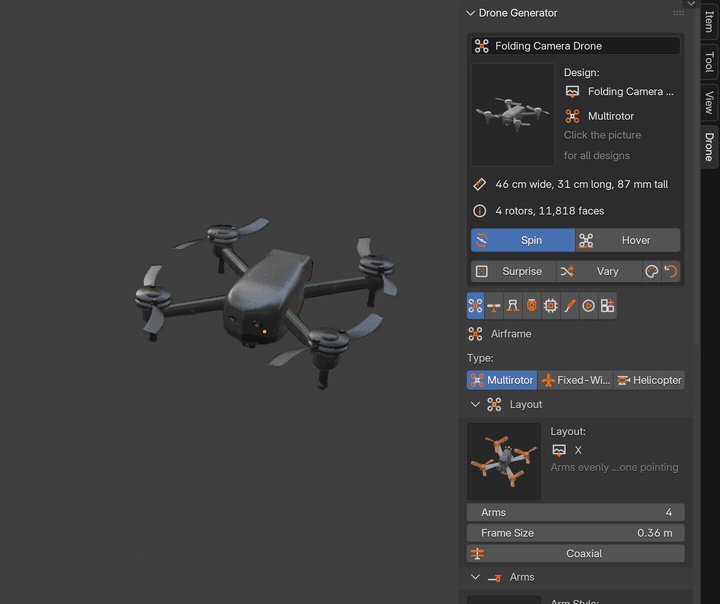Click the dice icon on the Surprise button
The height and width of the screenshot is (604, 720).
(x=482, y=271)
